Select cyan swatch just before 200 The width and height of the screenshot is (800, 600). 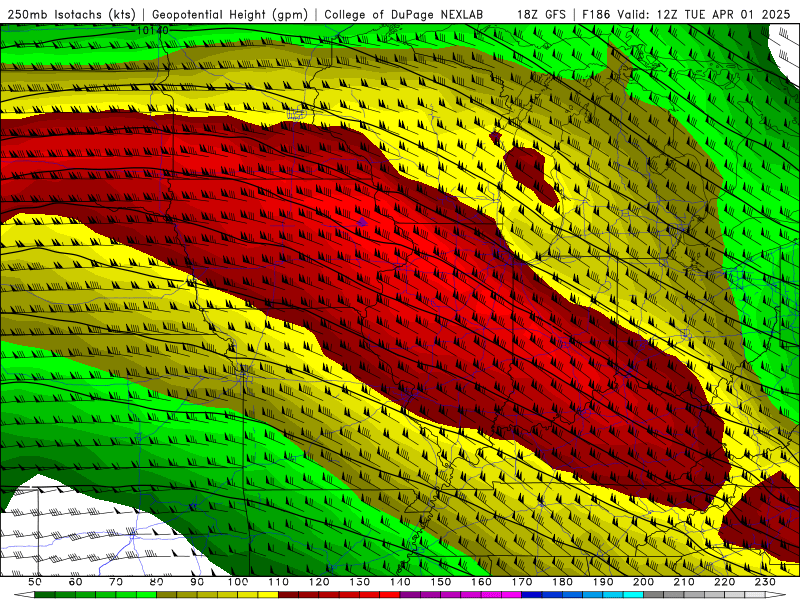634,595
